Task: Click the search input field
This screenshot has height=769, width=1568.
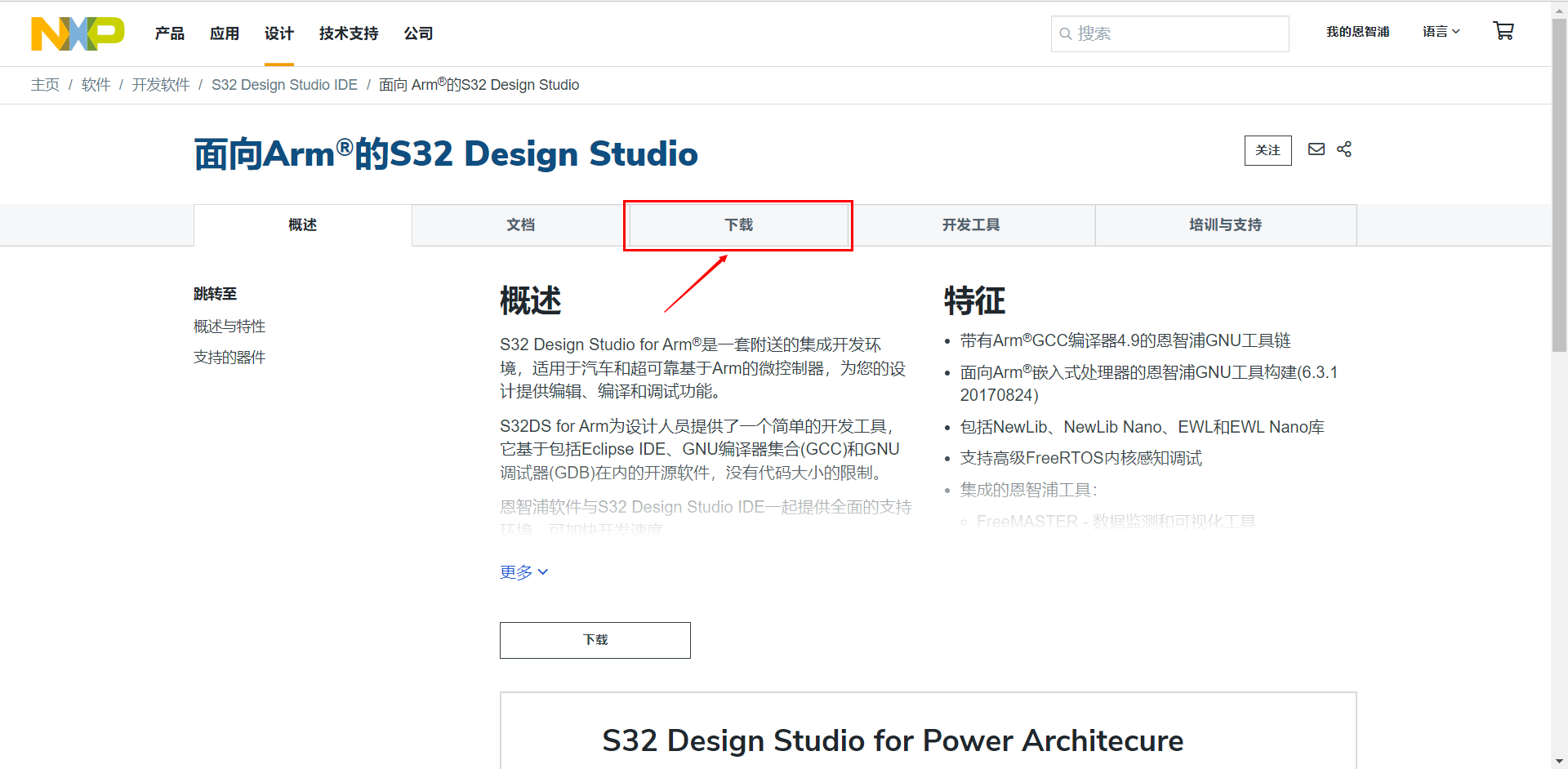Action: coord(1169,33)
